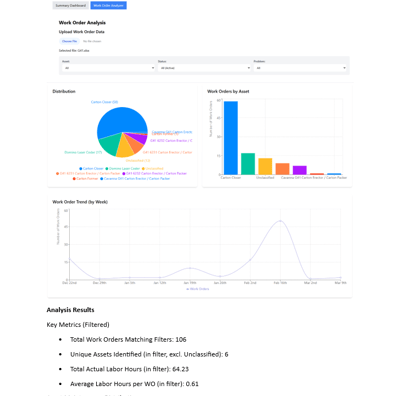Click the Dec 22nd point on trend line

(x=69, y=259)
